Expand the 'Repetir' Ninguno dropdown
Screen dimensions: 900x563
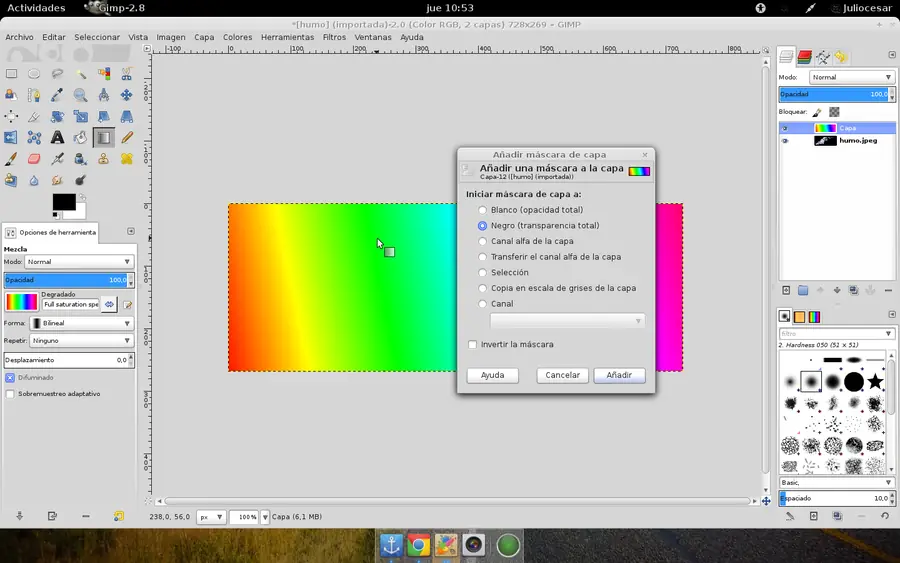(x=81, y=341)
